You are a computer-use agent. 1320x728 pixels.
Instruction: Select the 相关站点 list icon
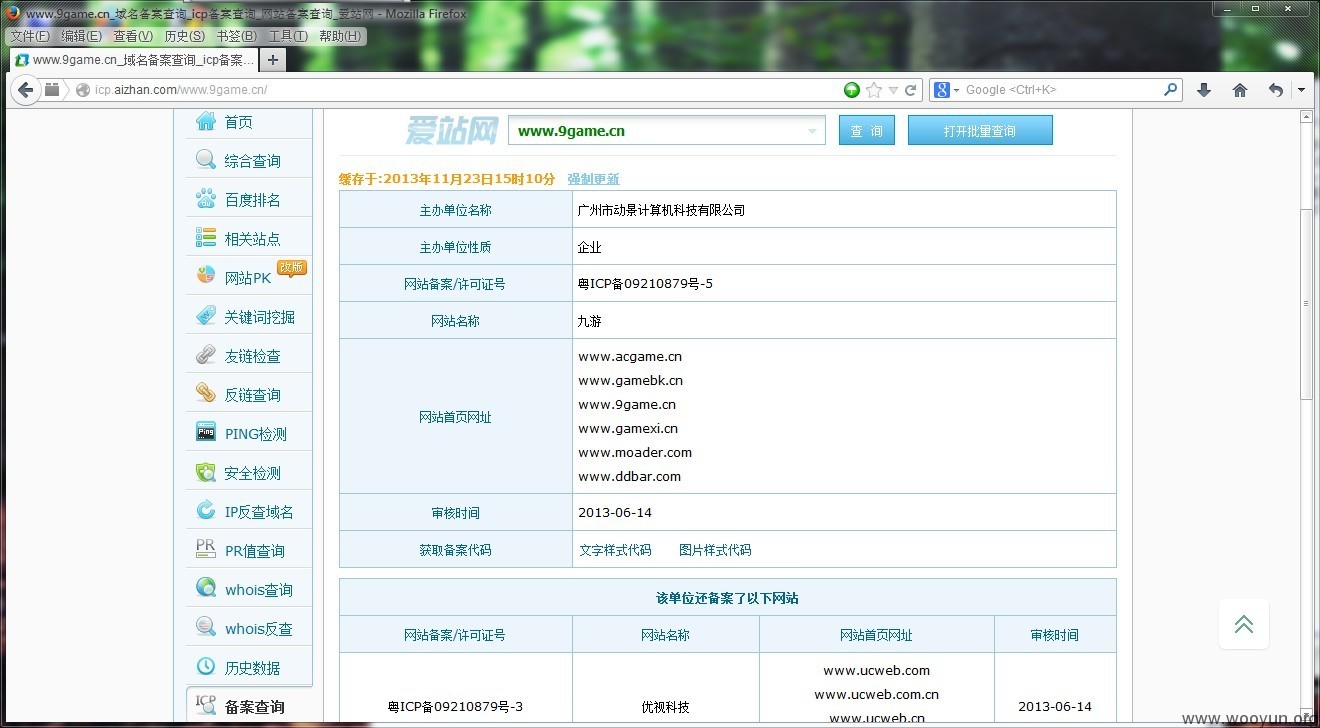(x=206, y=238)
